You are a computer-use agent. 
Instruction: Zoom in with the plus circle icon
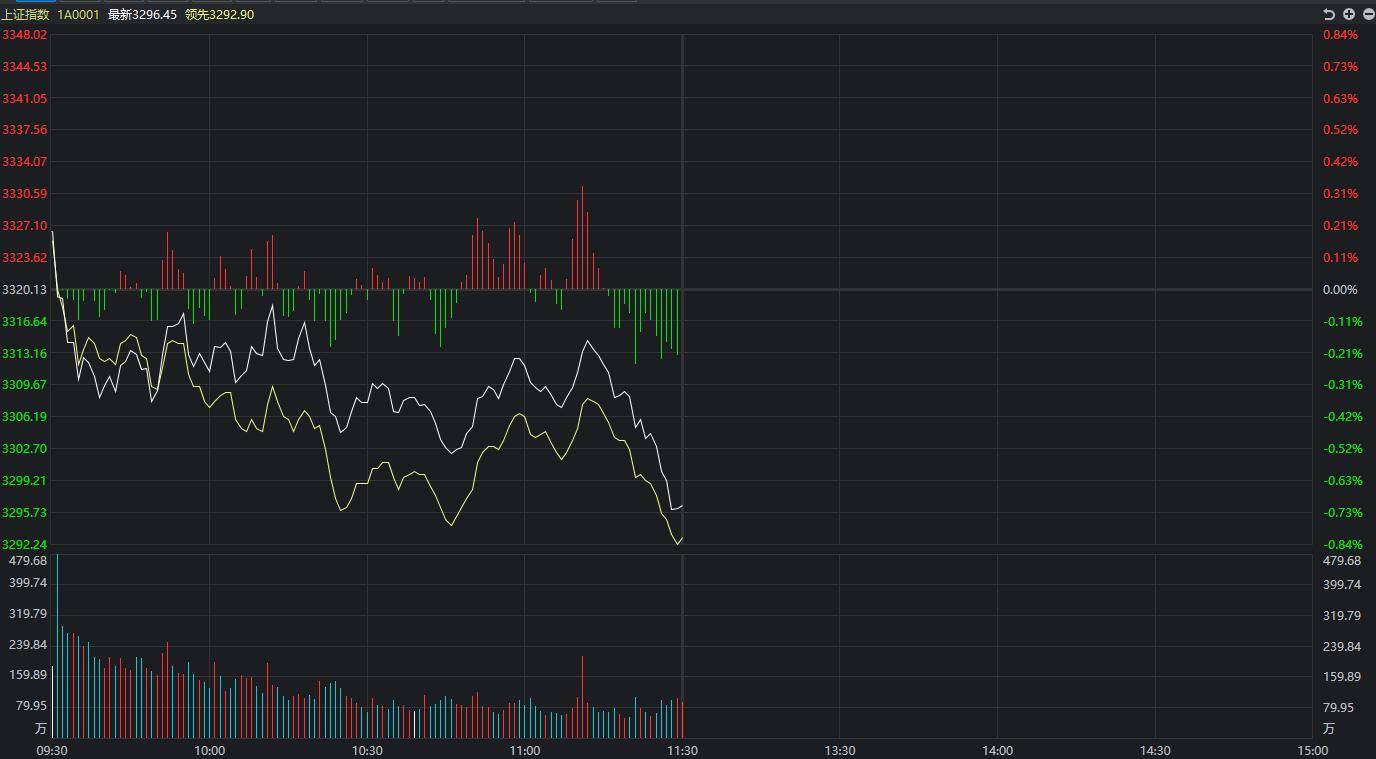point(1349,14)
